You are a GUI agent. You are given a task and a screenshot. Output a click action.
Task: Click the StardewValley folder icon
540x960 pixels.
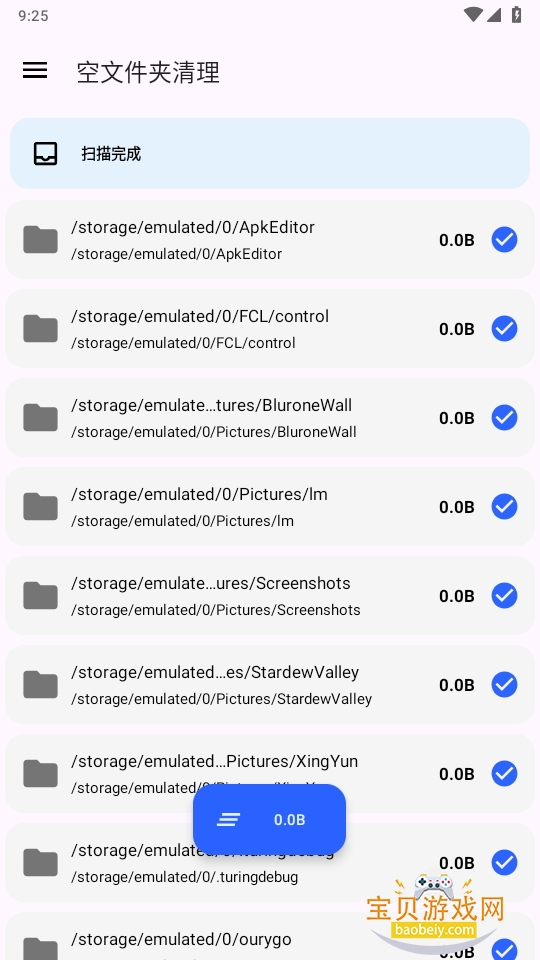[40, 684]
